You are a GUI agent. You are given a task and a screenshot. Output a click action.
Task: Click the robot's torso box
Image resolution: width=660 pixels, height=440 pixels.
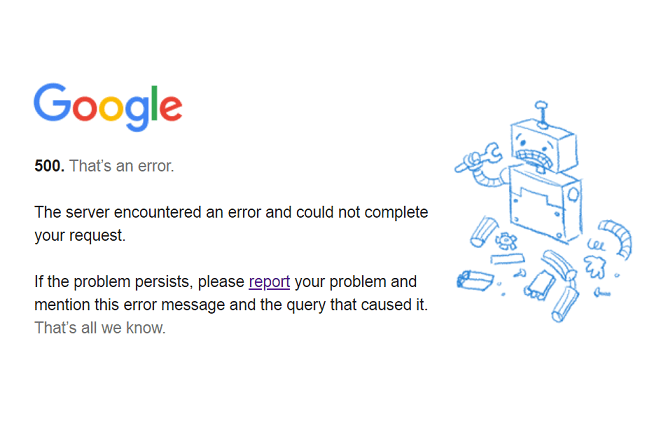[545, 204]
